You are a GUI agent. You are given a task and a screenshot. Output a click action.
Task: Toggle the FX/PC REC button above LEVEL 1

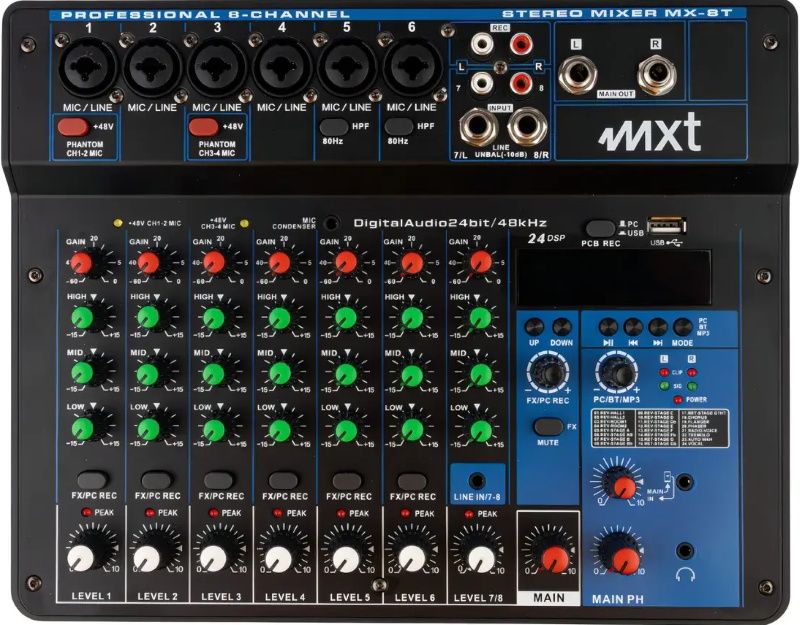pyautogui.click(x=92, y=480)
